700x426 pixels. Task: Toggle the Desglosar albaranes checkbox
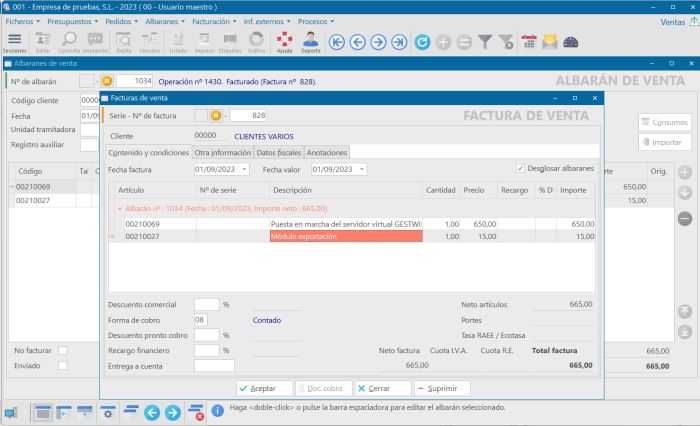tap(520, 168)
